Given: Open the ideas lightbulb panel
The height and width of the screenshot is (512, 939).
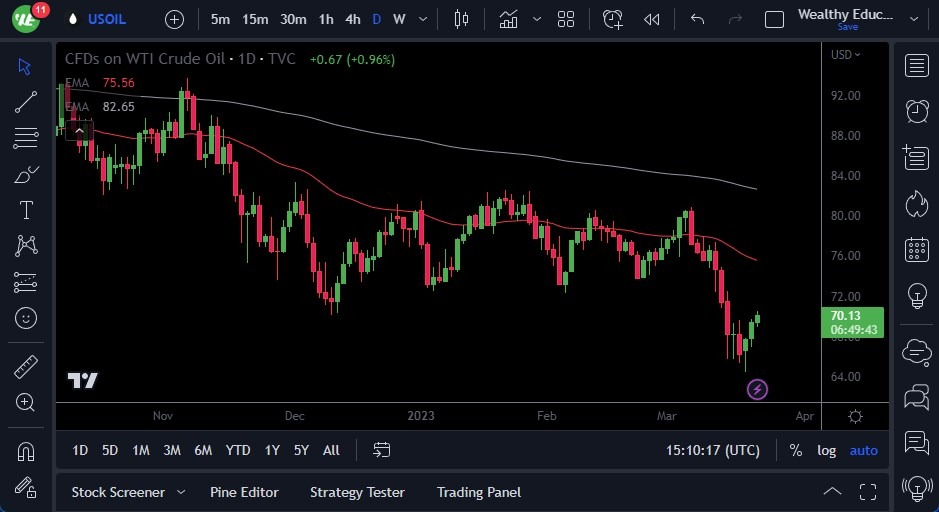Looking at the screenshot, I should tap(916, 296).
